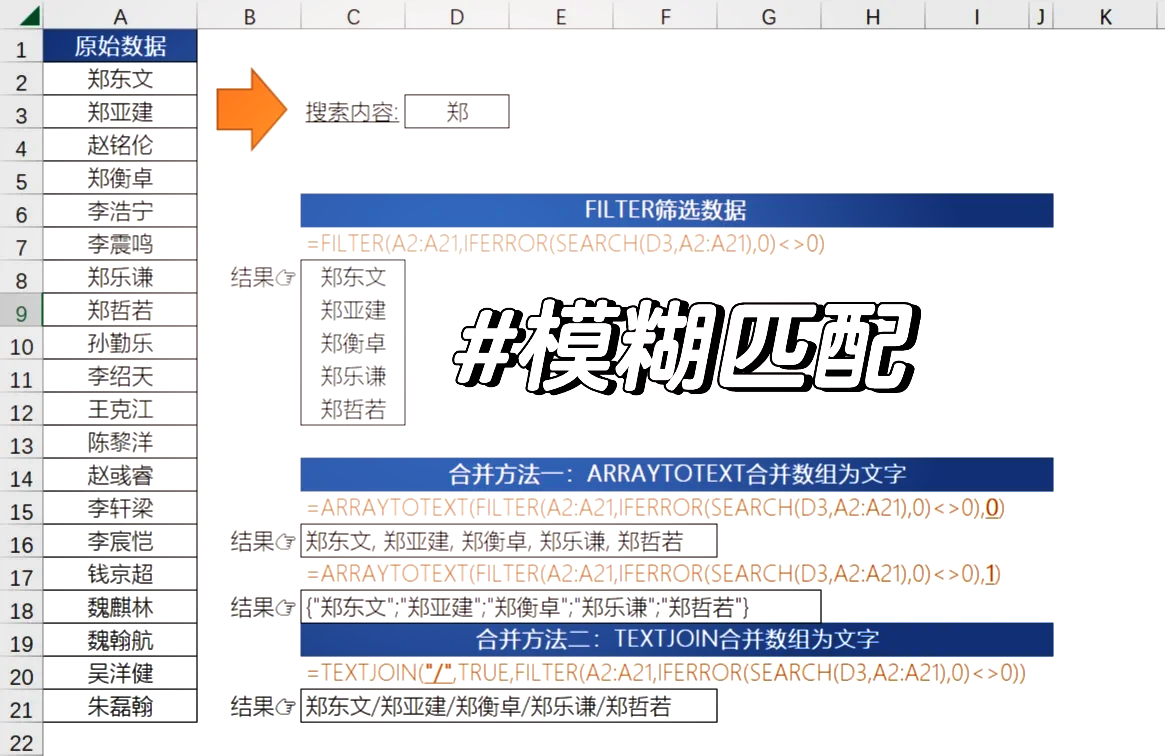Select cell 李宸恺
Screen dimensions: 1165x756
pos(120,541)
